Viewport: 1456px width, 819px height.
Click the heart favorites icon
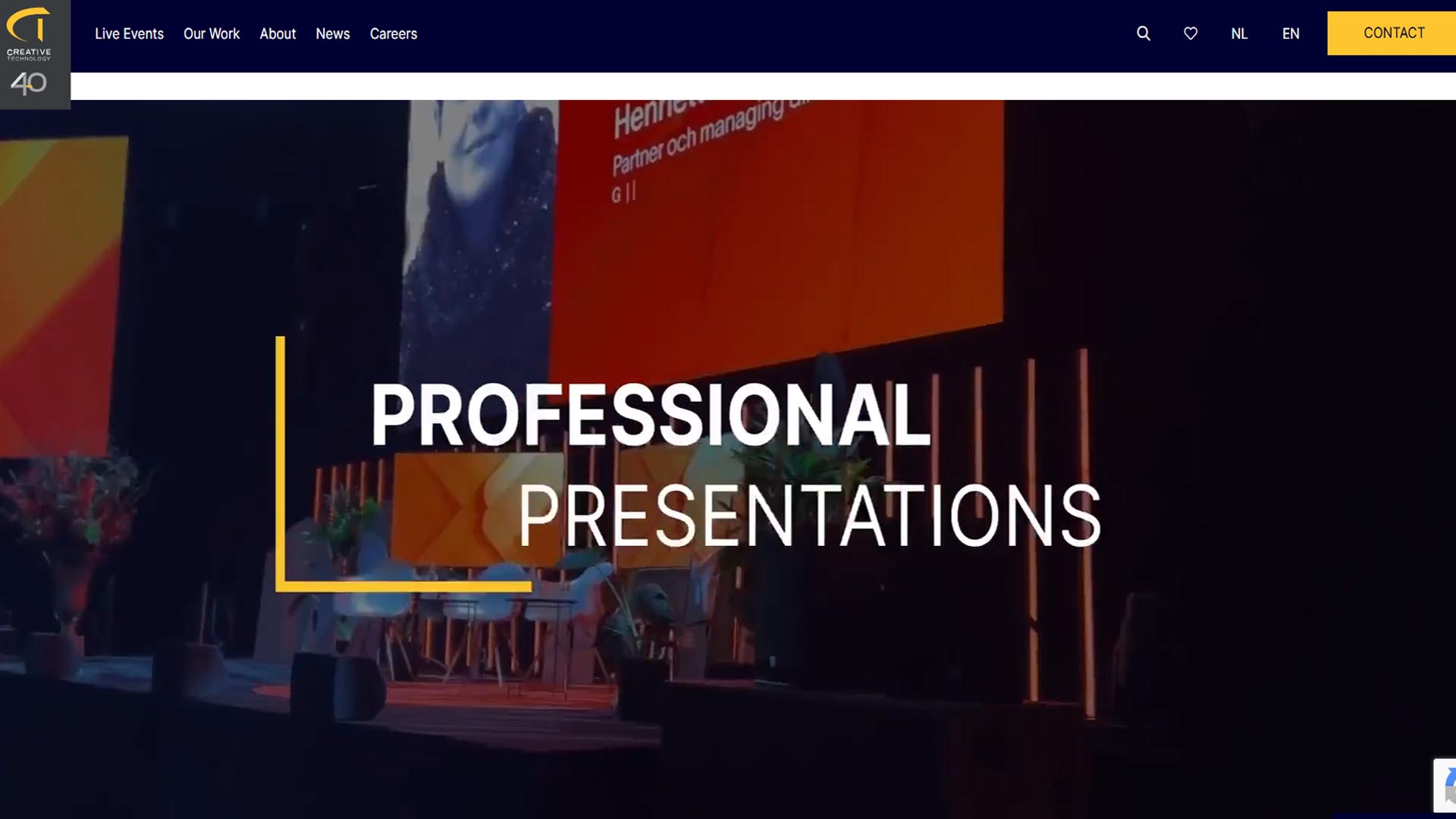(1191, 33)
